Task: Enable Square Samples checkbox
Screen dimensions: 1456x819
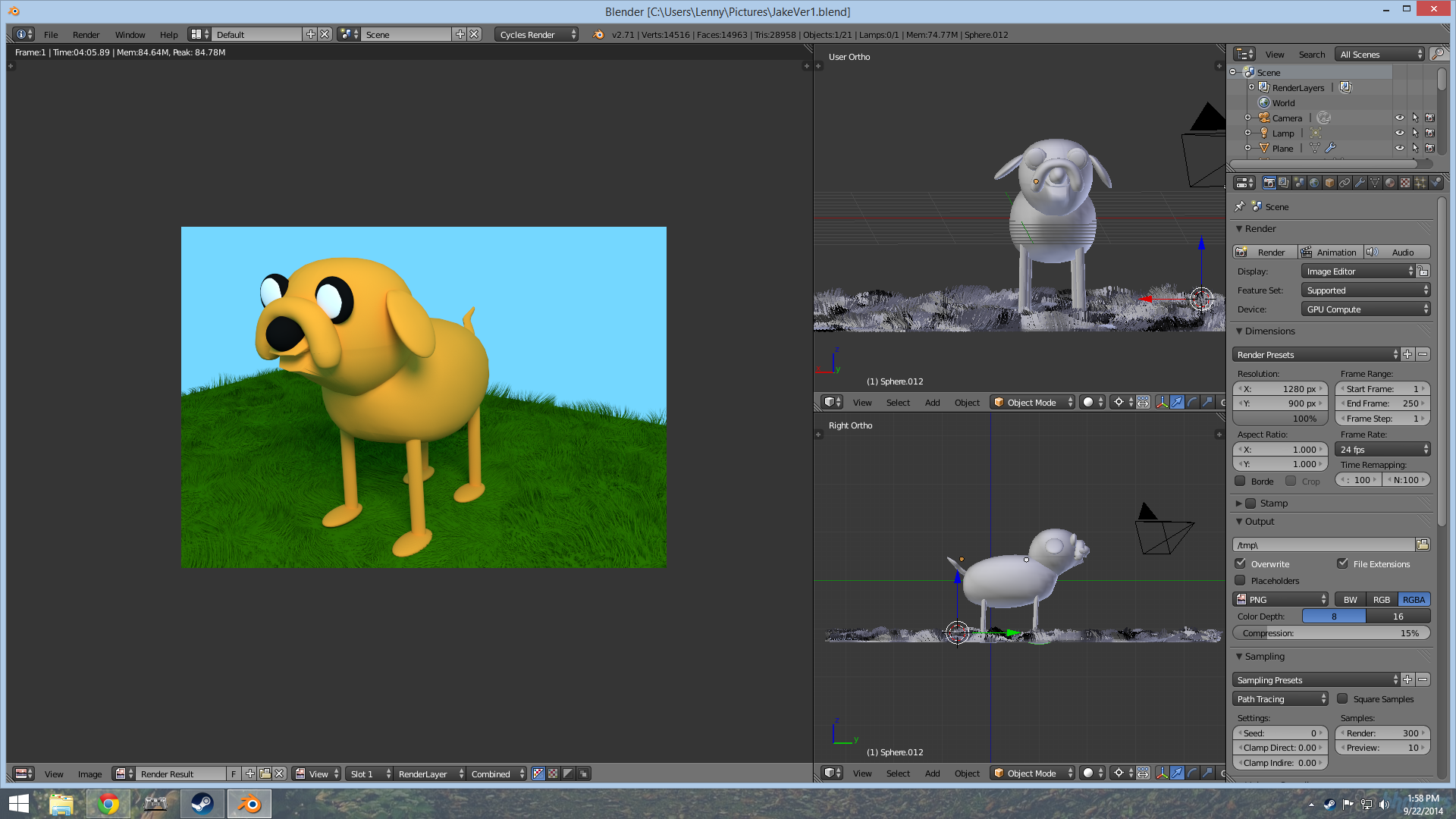Action: pos(1342,698)
